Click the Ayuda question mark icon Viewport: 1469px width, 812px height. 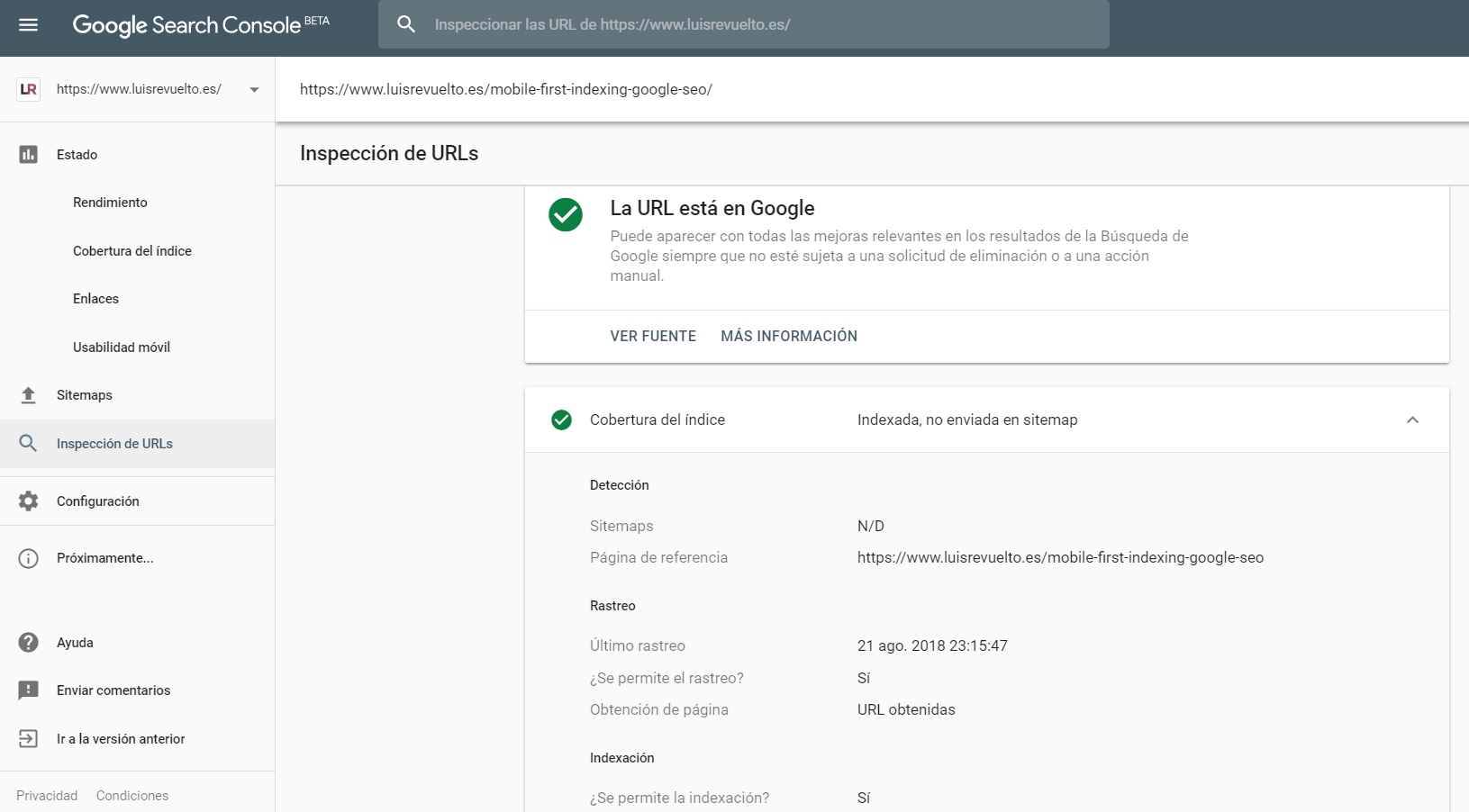pyautogui.click(x=29, y=643)
